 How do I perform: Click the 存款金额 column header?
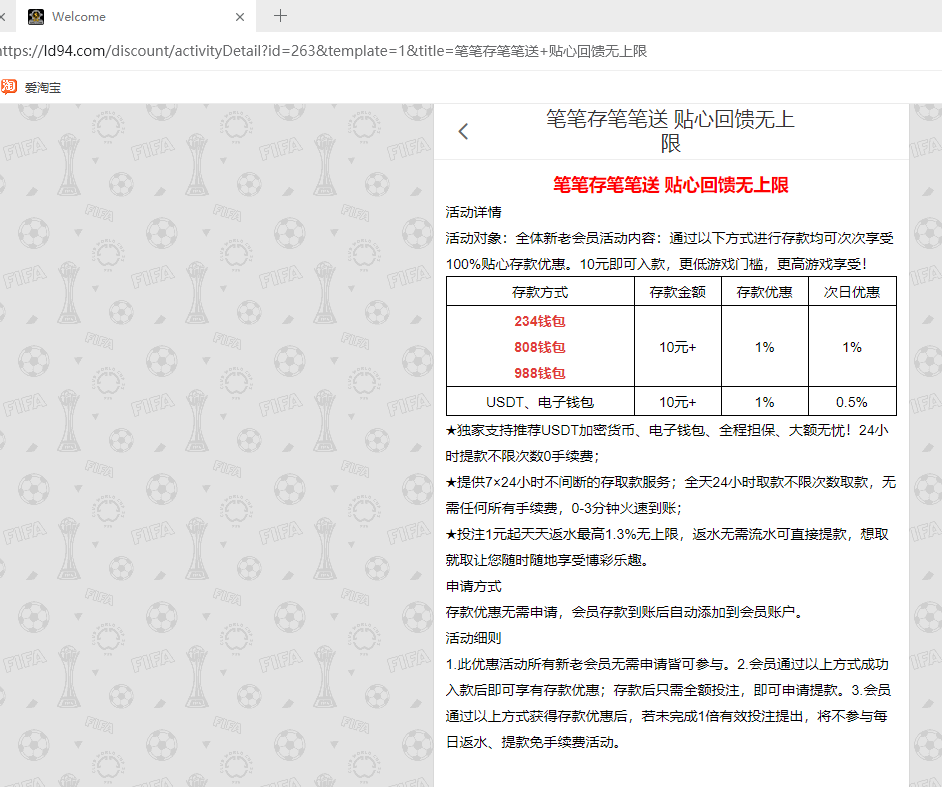(x=677, y=292)
